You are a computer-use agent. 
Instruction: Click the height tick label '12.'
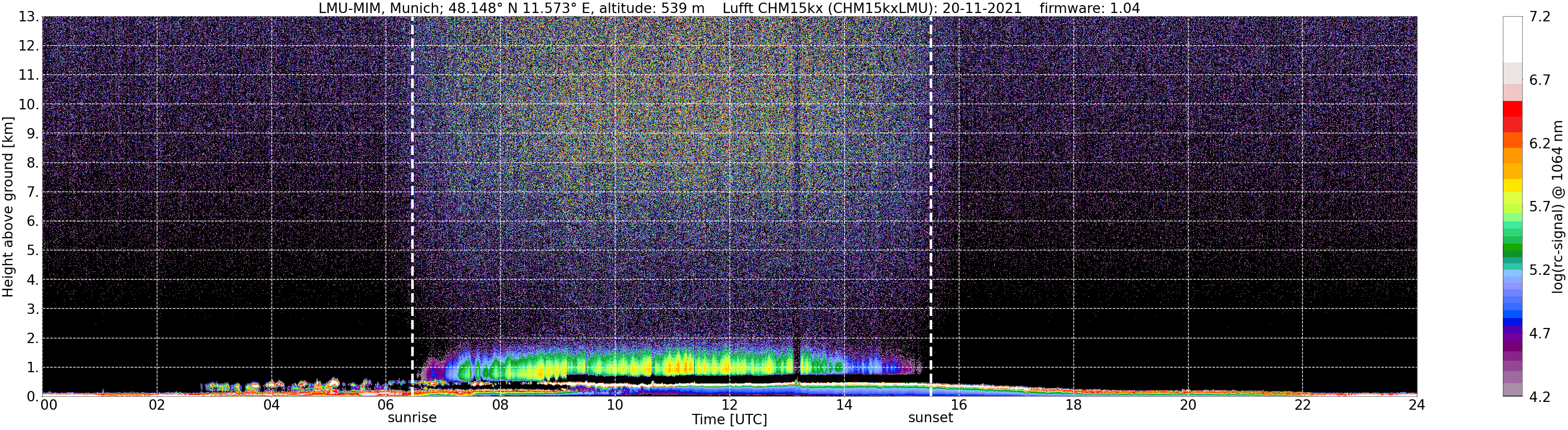(x=29, y=46)
